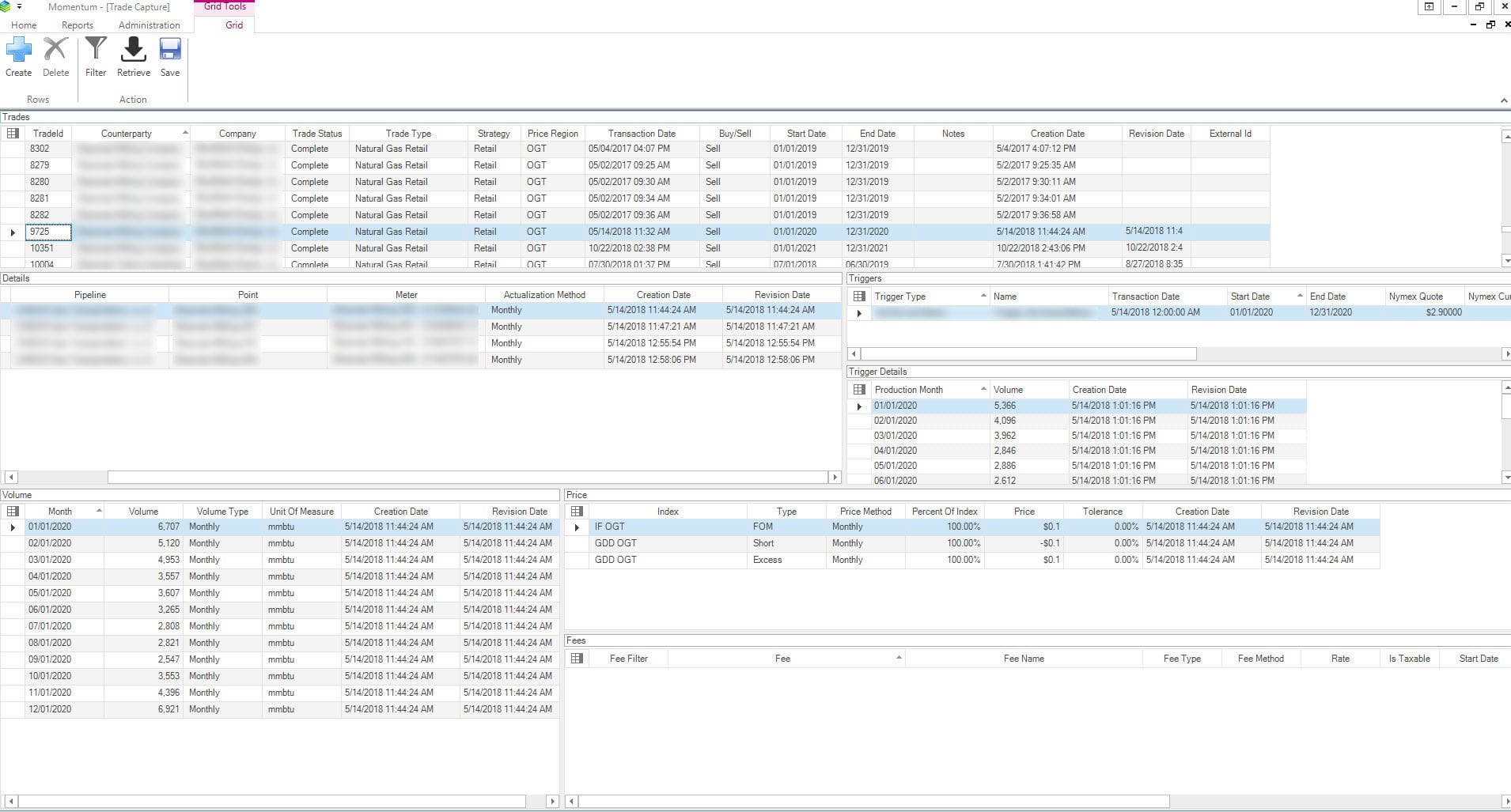Select trade row 10351
The height and width of the screenshot is (812, 1511).
(x=635, y=248)
